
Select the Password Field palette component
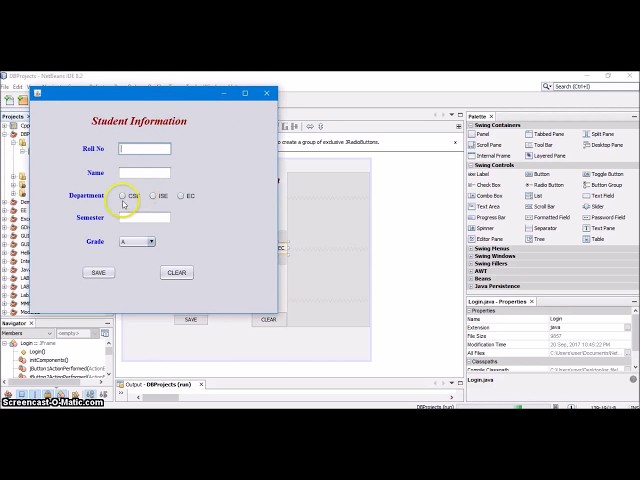coord(604,218)
